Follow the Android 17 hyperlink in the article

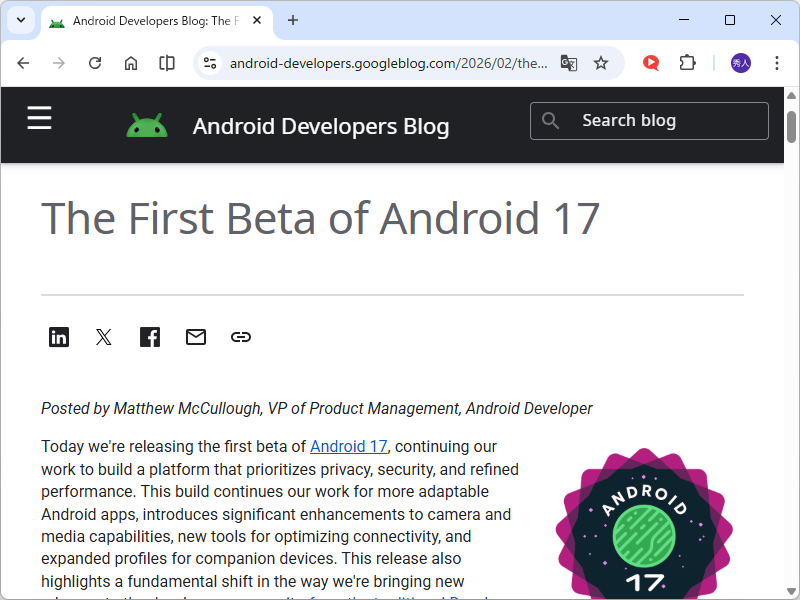click(x=348, y=446)
